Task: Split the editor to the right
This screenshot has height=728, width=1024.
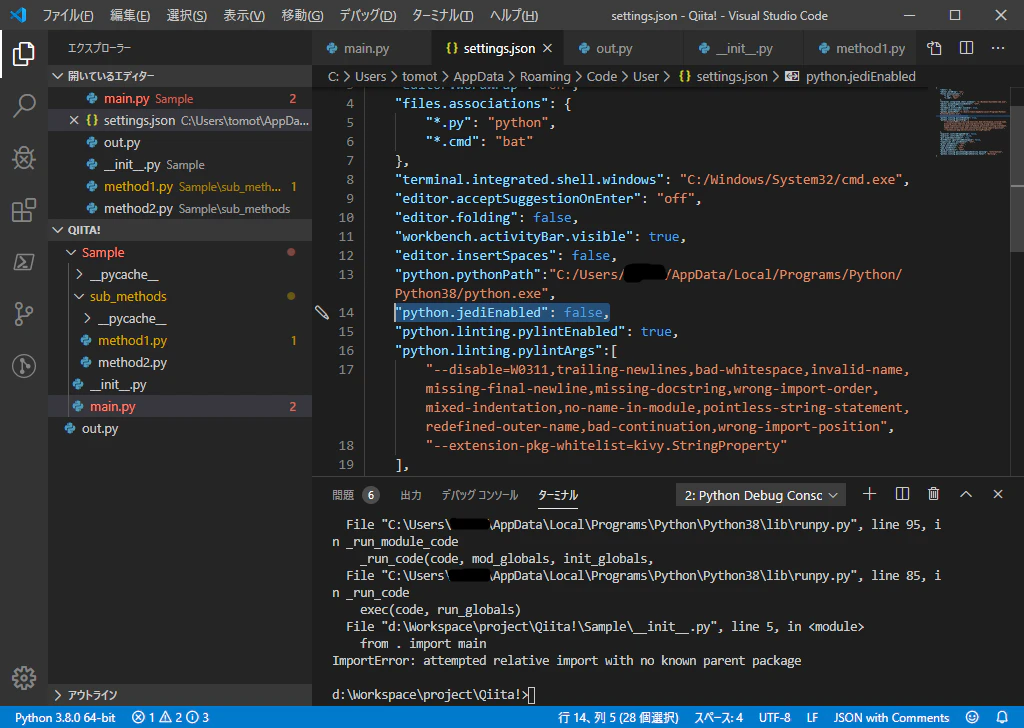Action: click(x=967, y=48)
